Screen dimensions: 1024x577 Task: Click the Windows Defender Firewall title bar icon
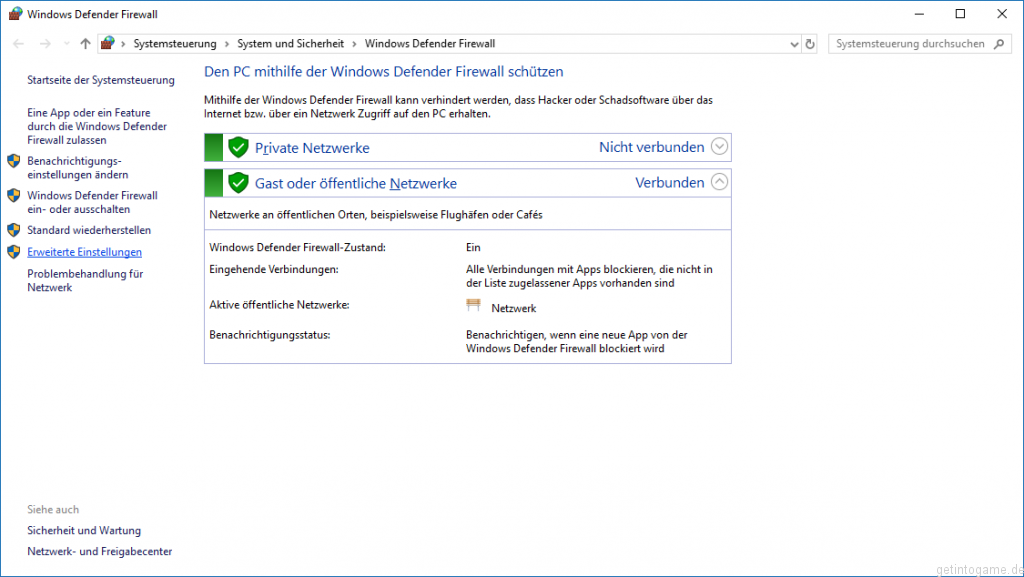pyautogui.click(x=15, y=14)
